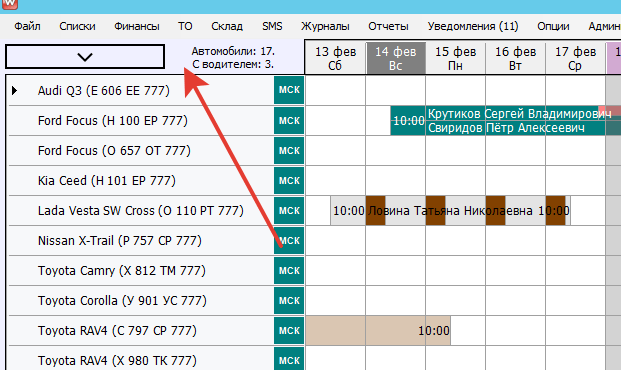Select Toyota Camry (Х 812 ТМ 777) row
This screenshot has width=621, height=370.
click(x=141, y=271)
